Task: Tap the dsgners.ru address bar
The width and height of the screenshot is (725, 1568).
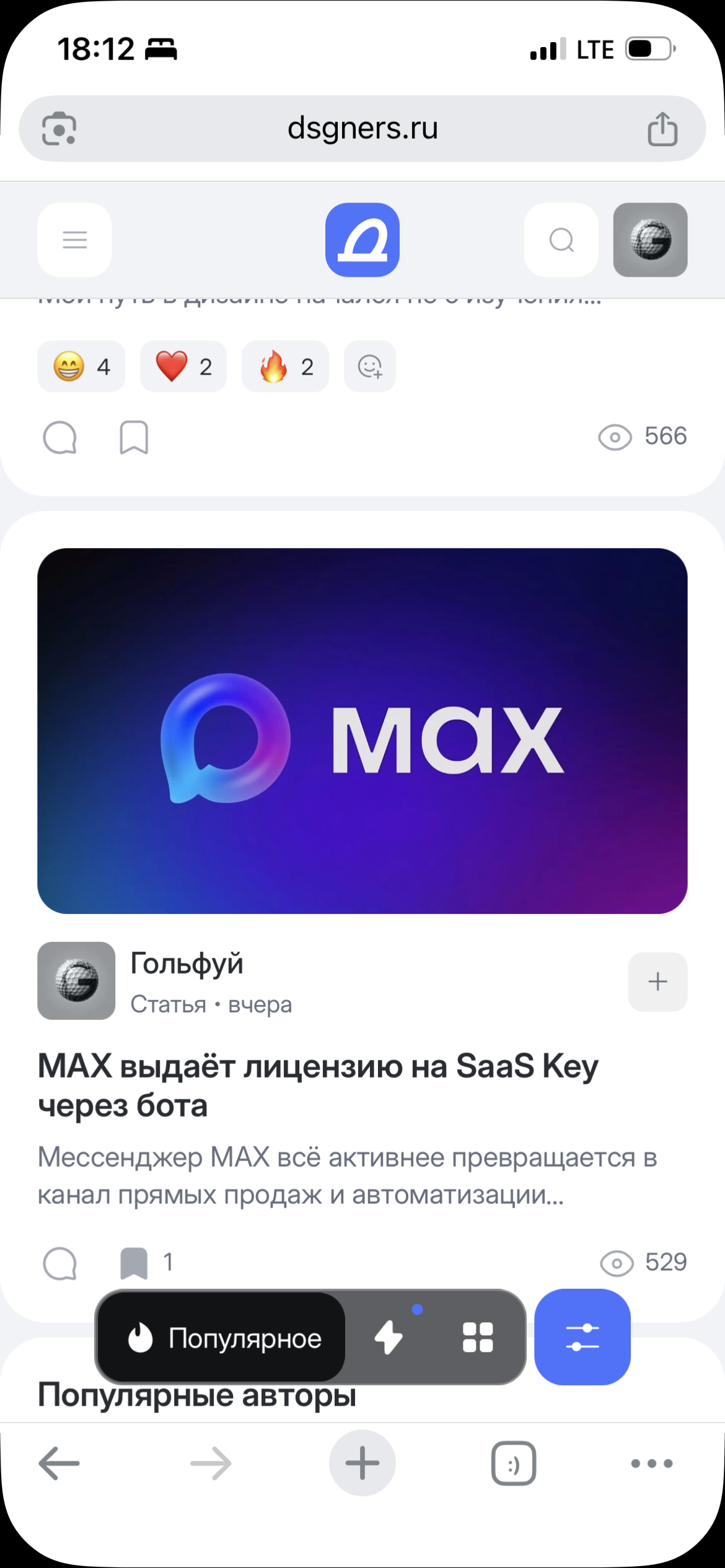Action: pos(362,128)
